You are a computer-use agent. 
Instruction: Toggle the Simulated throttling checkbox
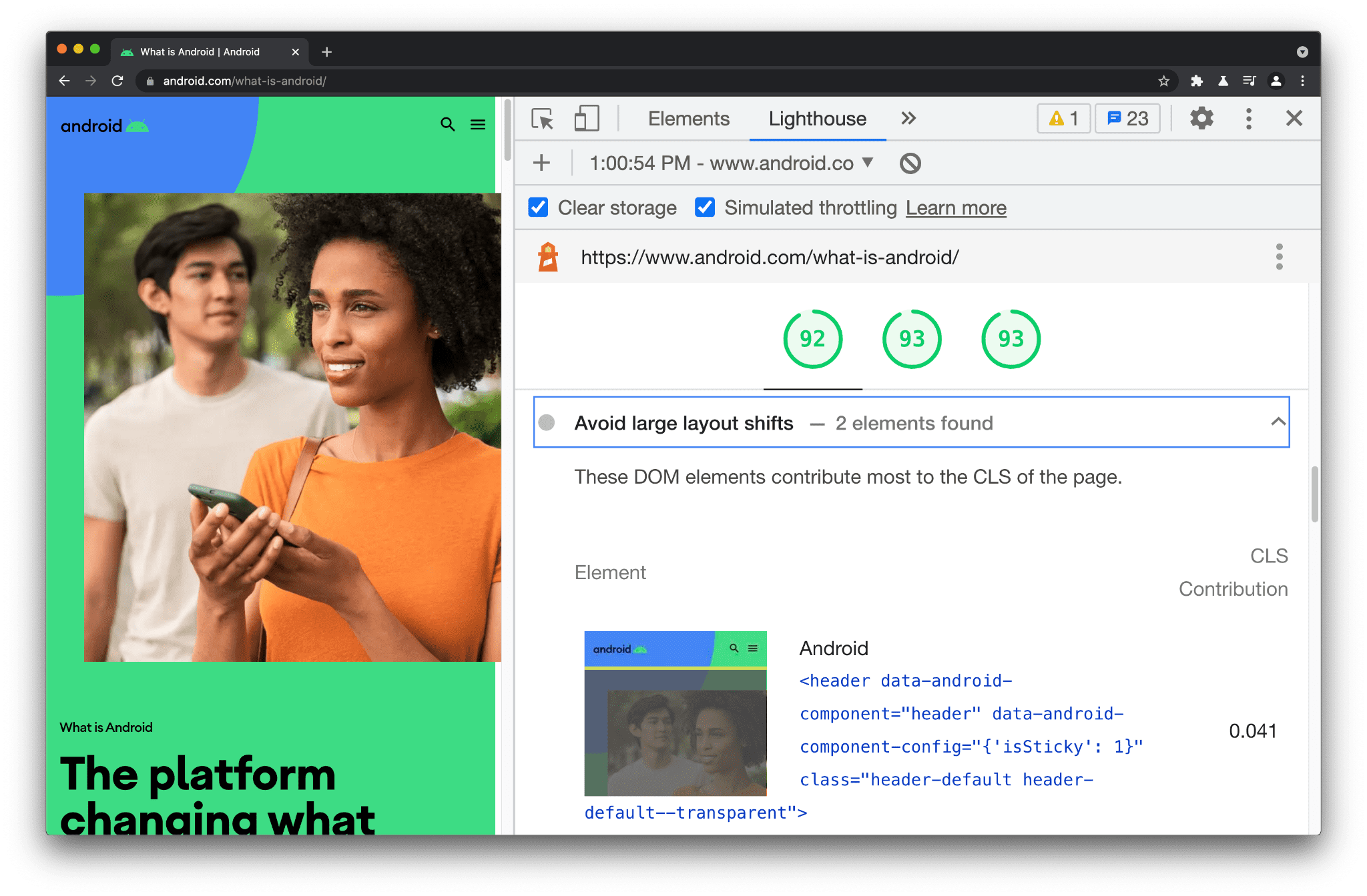(704, 208)
